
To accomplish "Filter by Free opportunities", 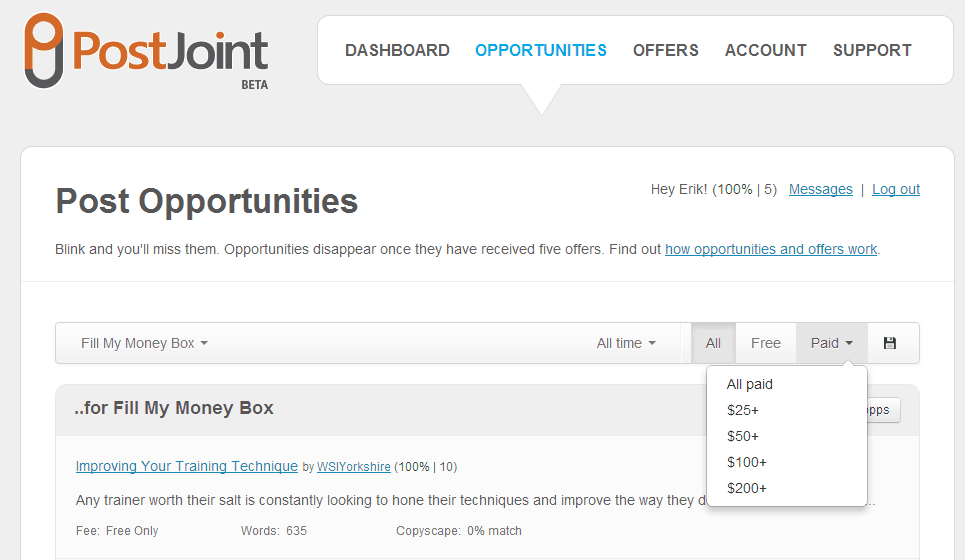I will [x=766, y=343].
